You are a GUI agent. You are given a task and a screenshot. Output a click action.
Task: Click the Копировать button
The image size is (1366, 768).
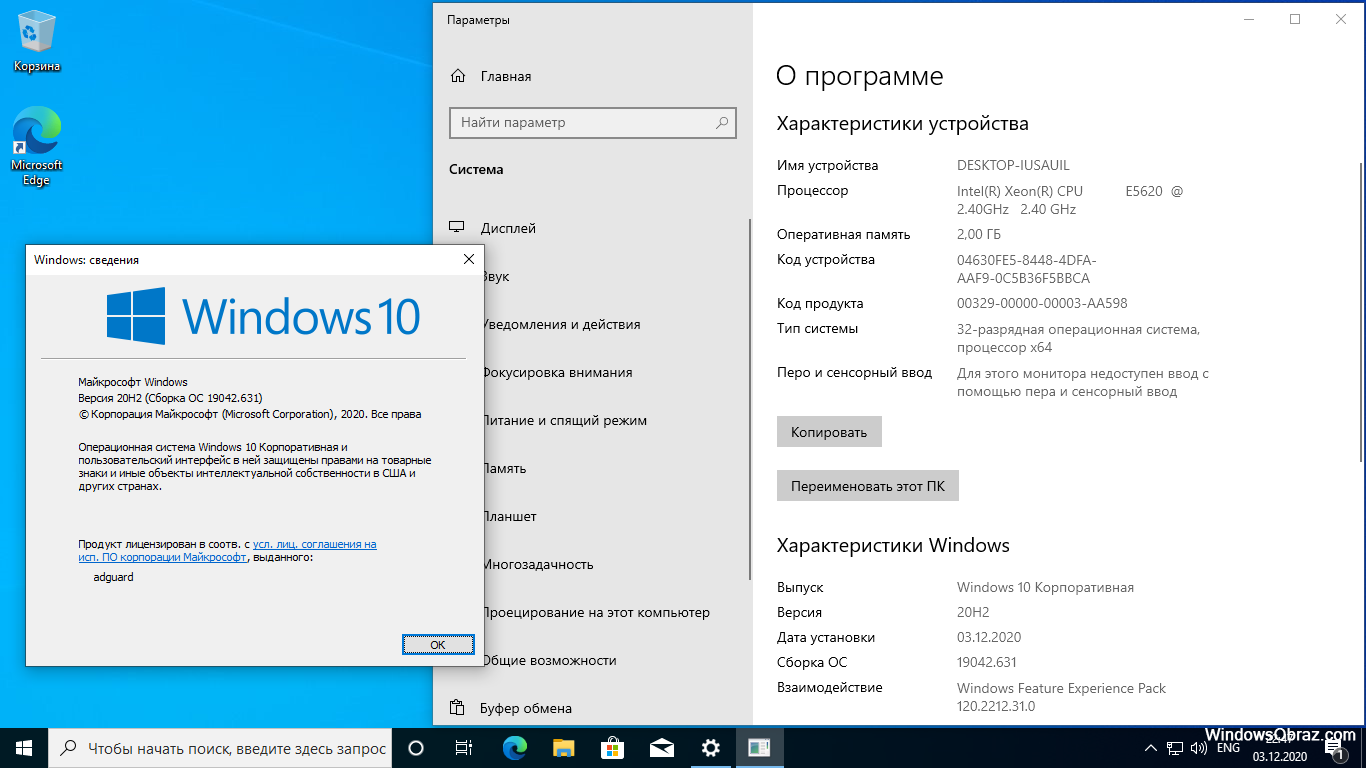(x=829, y=432)
